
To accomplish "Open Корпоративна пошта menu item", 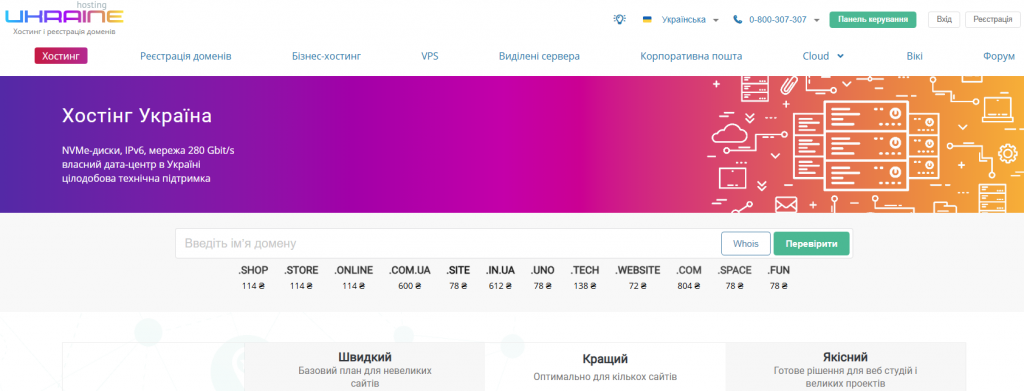I will pyautogui.click(x=691, y=56).
